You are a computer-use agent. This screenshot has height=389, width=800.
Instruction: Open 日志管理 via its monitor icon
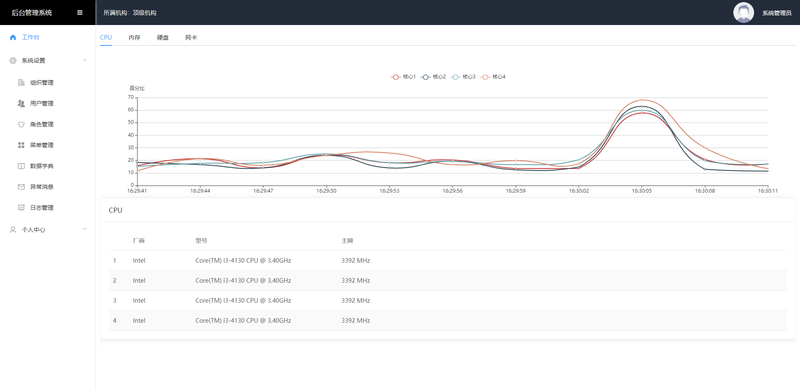pyautogui.click(x=21, y=208)
